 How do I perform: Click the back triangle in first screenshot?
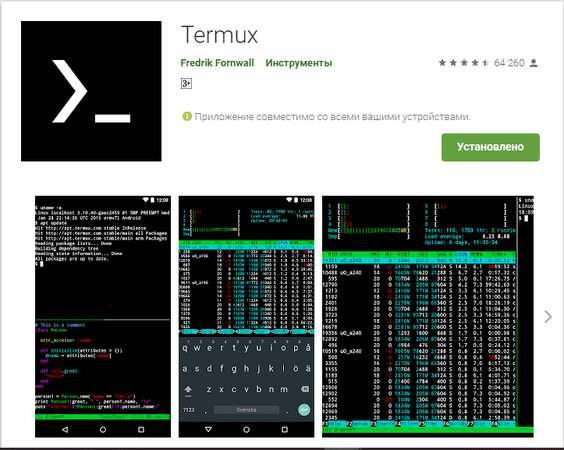coord(65,429)
